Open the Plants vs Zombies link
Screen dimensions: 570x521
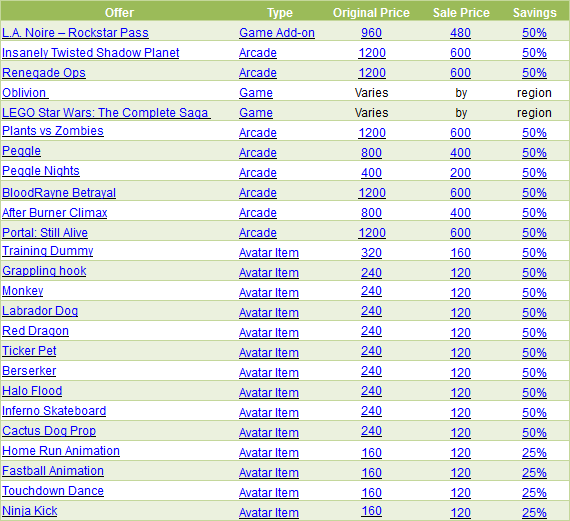[53, 131]
